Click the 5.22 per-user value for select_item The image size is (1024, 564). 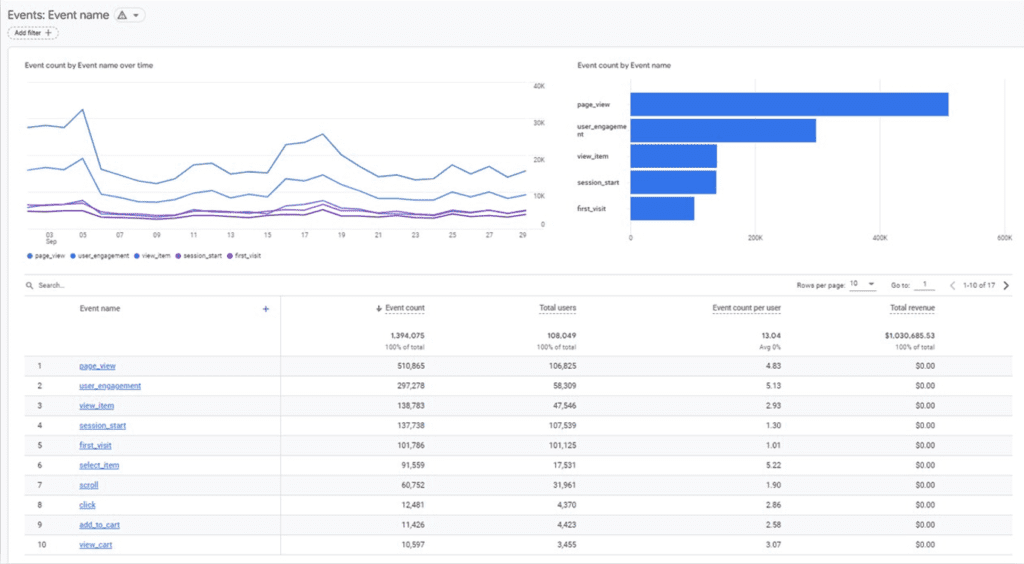coord(773,465)
